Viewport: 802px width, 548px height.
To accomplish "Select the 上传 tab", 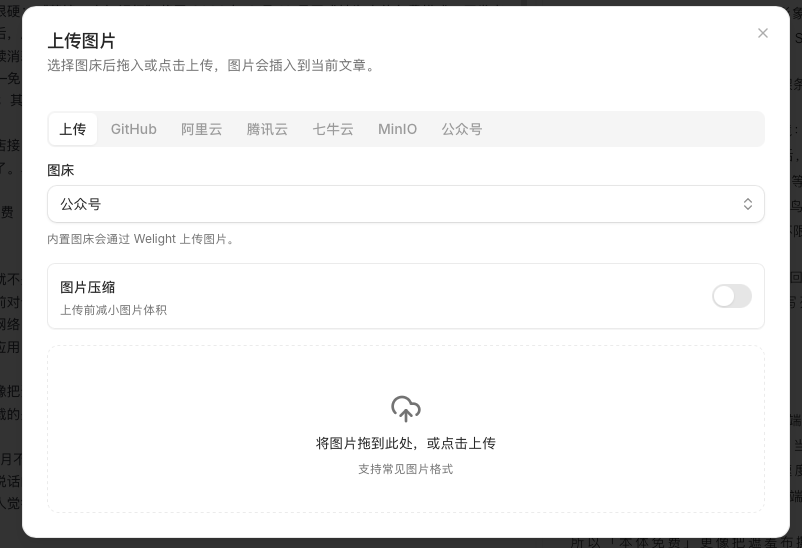I will [73, 129].
